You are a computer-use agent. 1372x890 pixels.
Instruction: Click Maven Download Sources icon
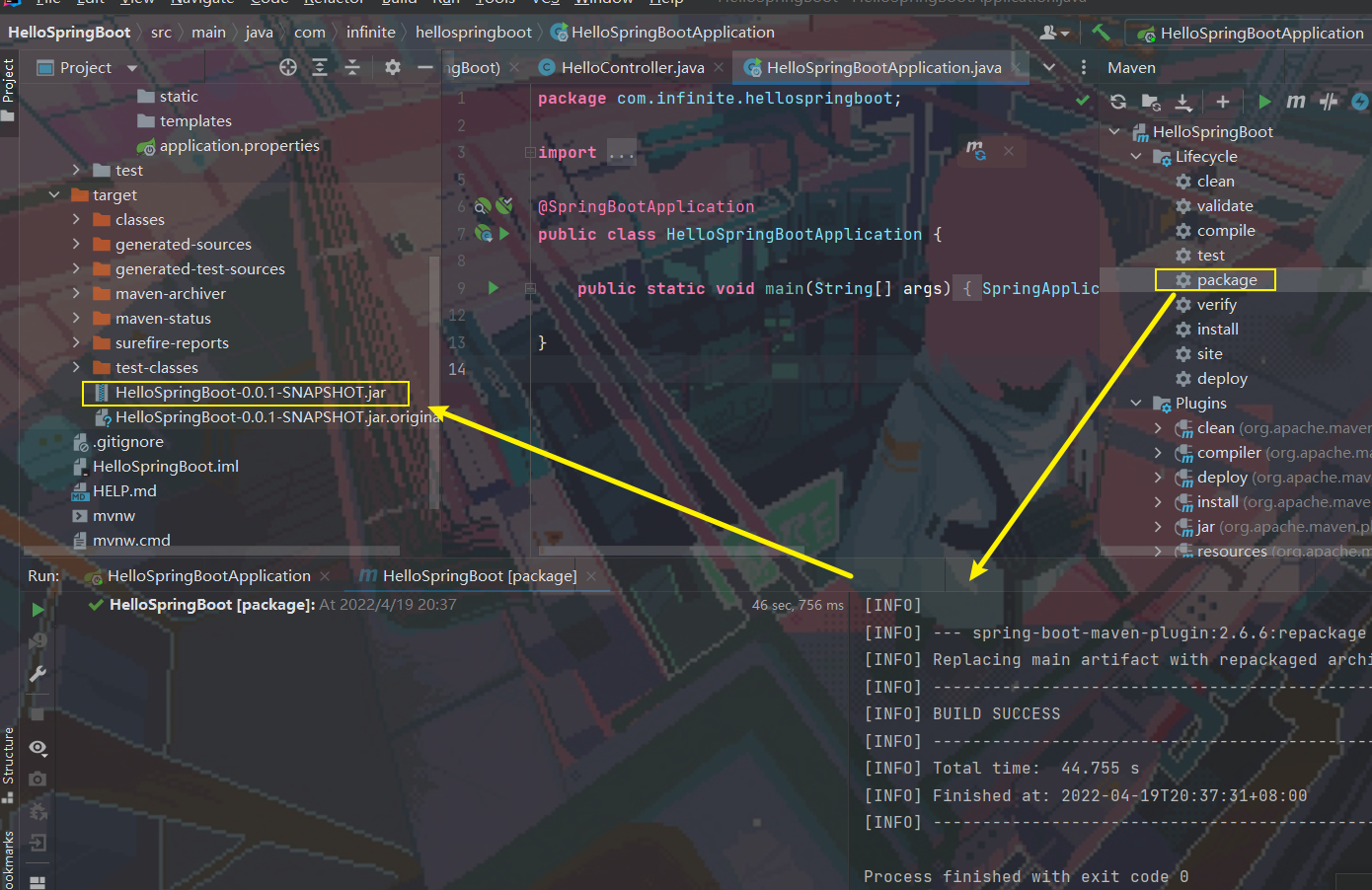point(1183,102)
